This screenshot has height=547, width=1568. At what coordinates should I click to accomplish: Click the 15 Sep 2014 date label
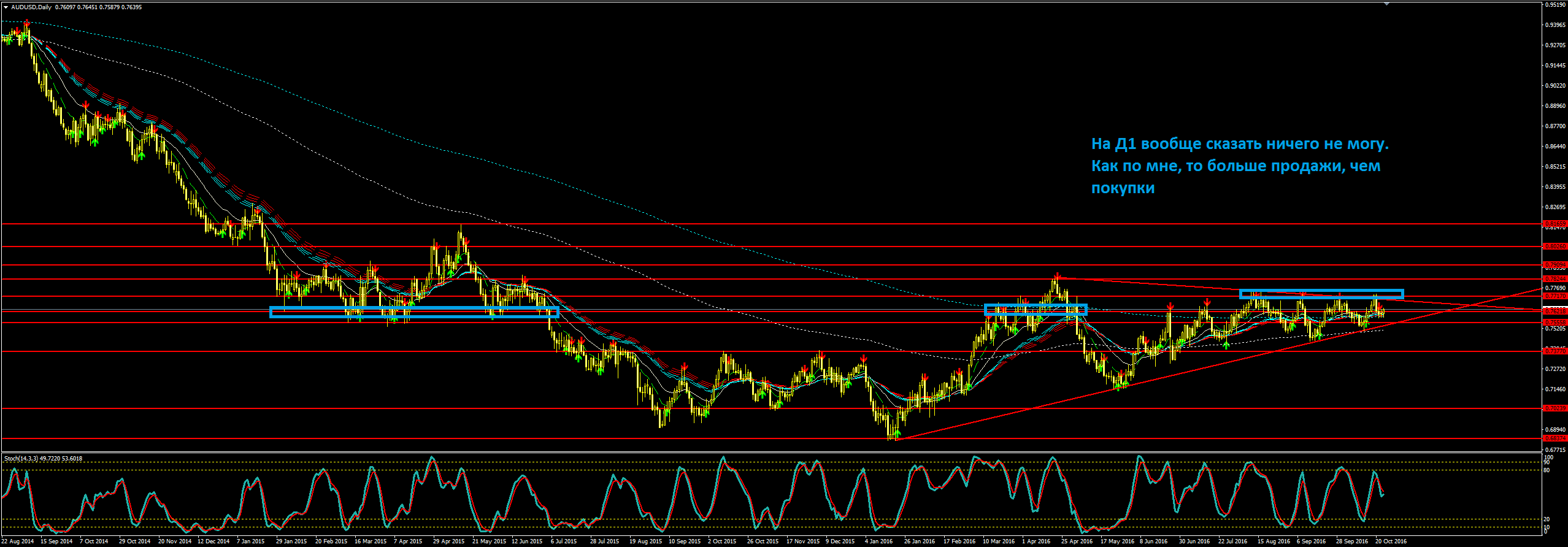(56, 541)
